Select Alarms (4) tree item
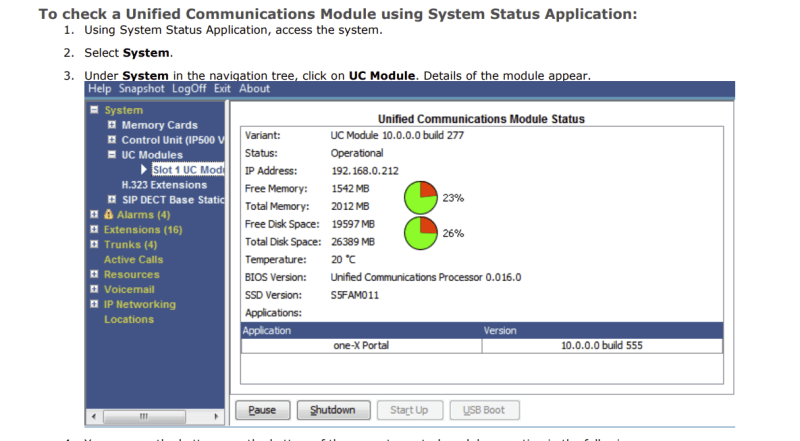This screenshot has height=441, width=800. [143, 215]
